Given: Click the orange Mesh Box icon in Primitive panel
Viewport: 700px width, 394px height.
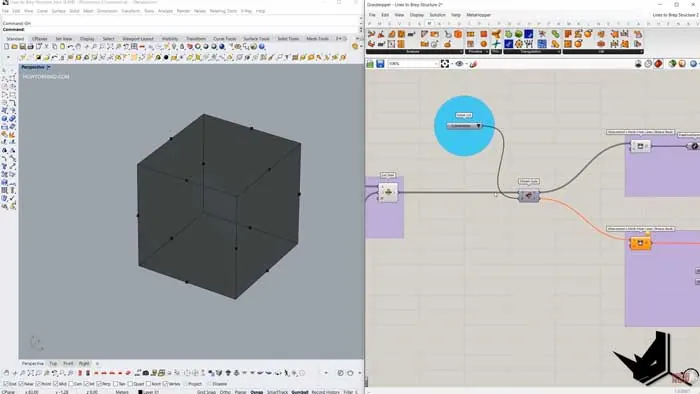Looking at the screenshot, I should pyautogui.click(x=483, y=34).
